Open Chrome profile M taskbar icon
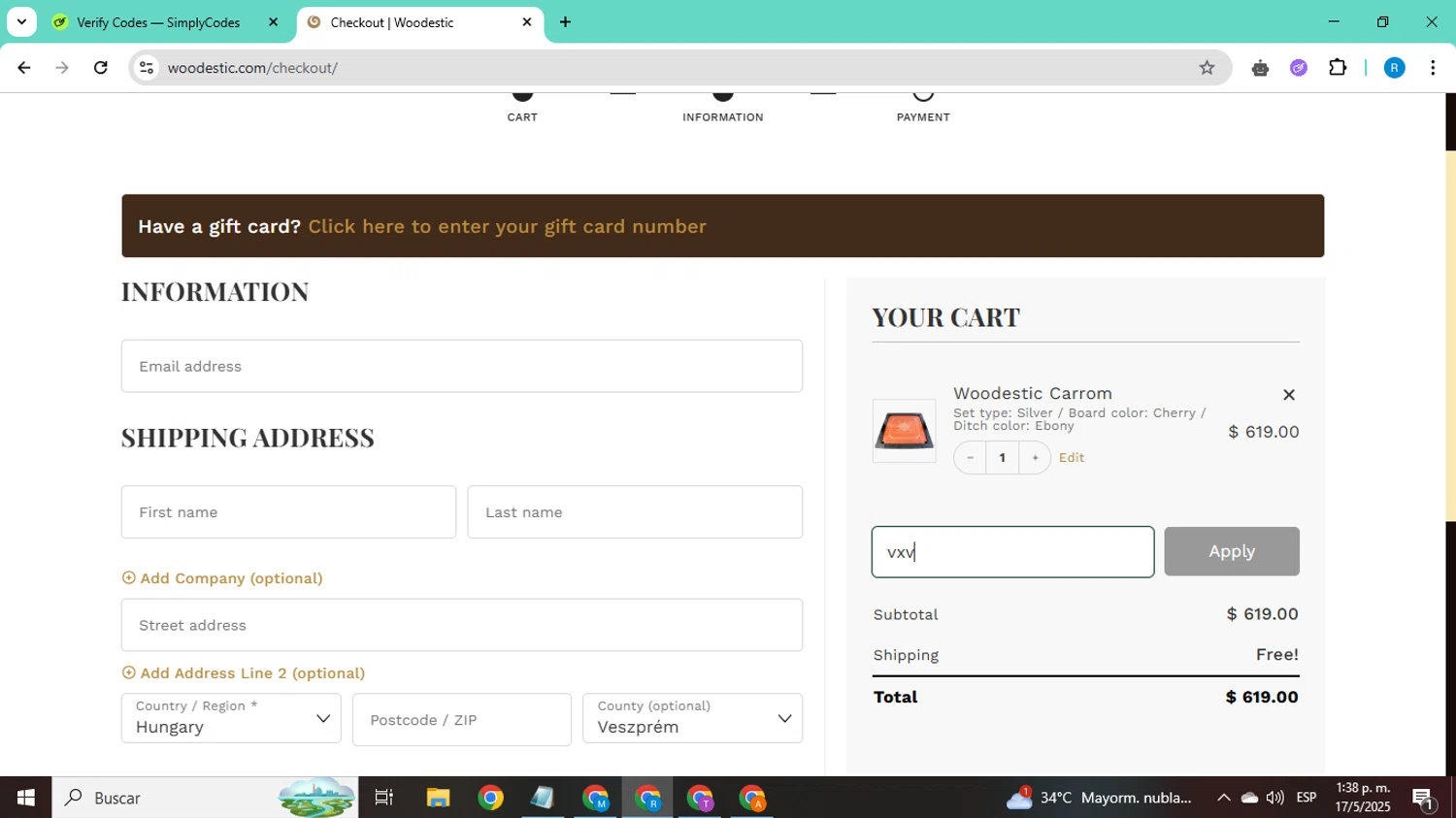The image size is (1456, 818). pos(595,798)
